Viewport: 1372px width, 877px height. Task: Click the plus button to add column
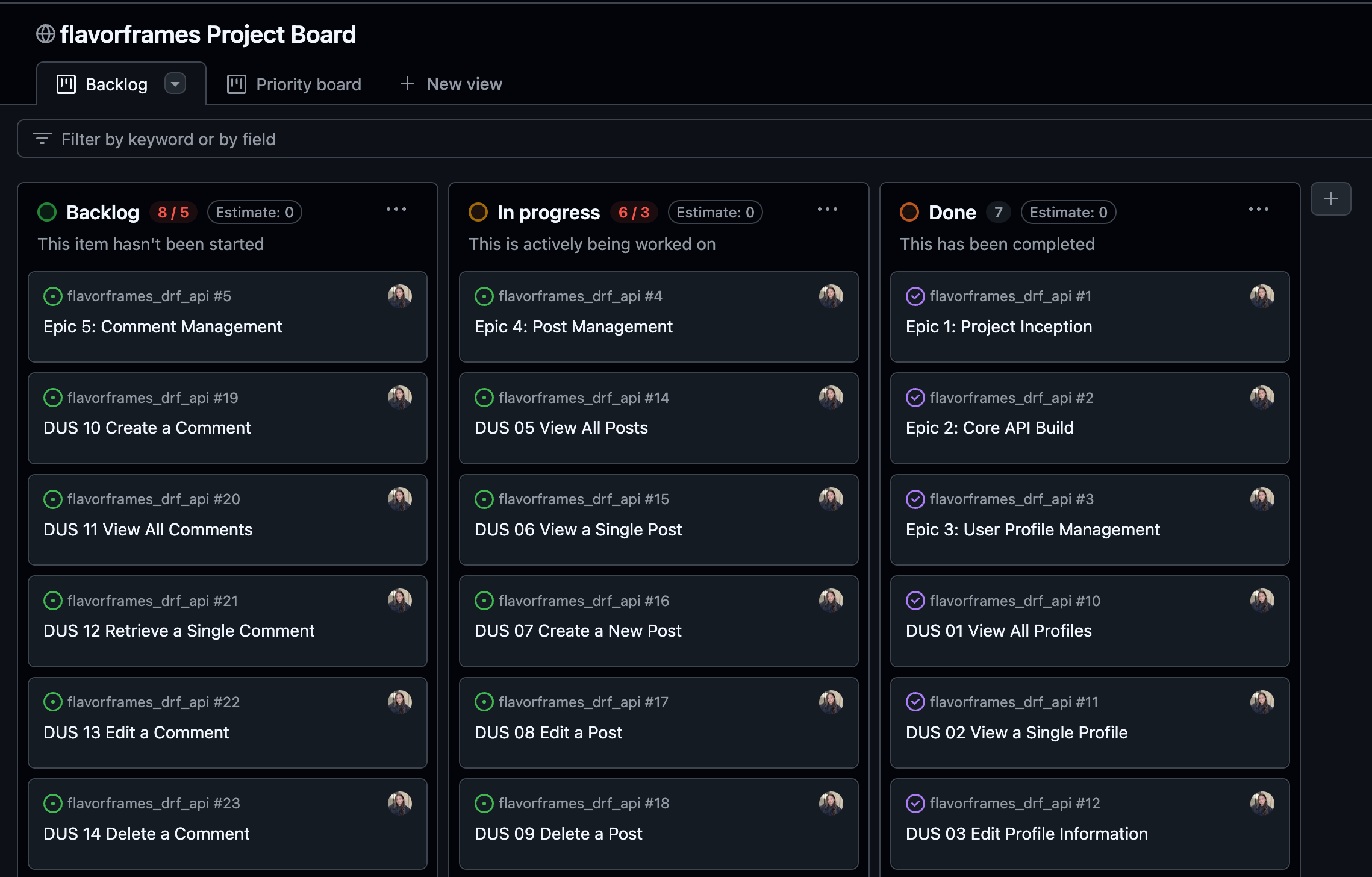pyautogui.click(x=1330, y=199)
